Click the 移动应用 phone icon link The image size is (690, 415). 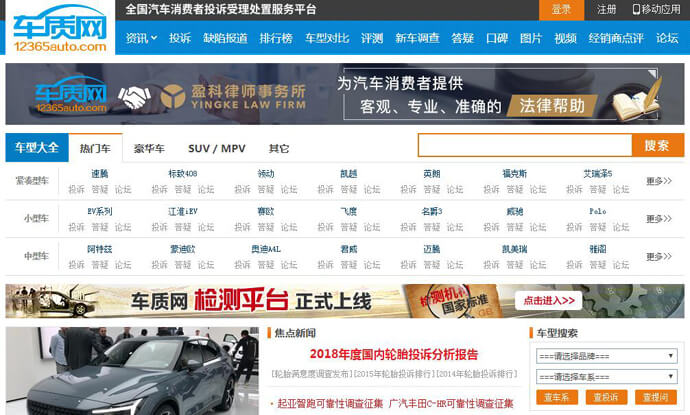click(x=656, y=9)
